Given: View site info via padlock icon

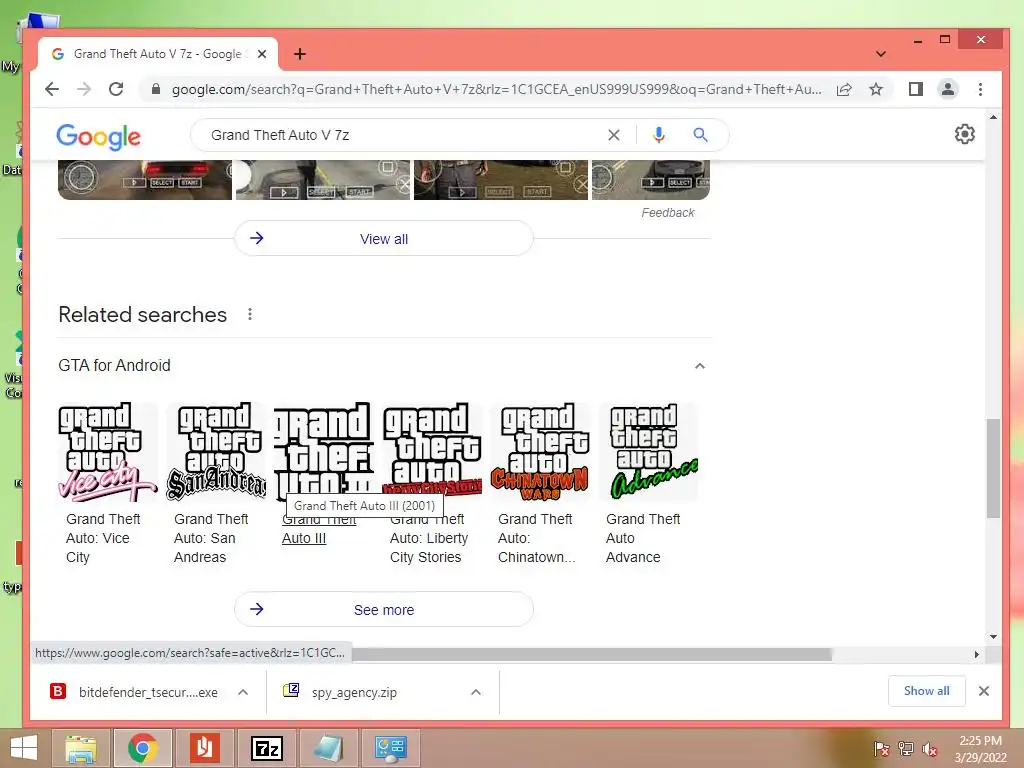Looking at the screenshot, I should coord(155,89).
